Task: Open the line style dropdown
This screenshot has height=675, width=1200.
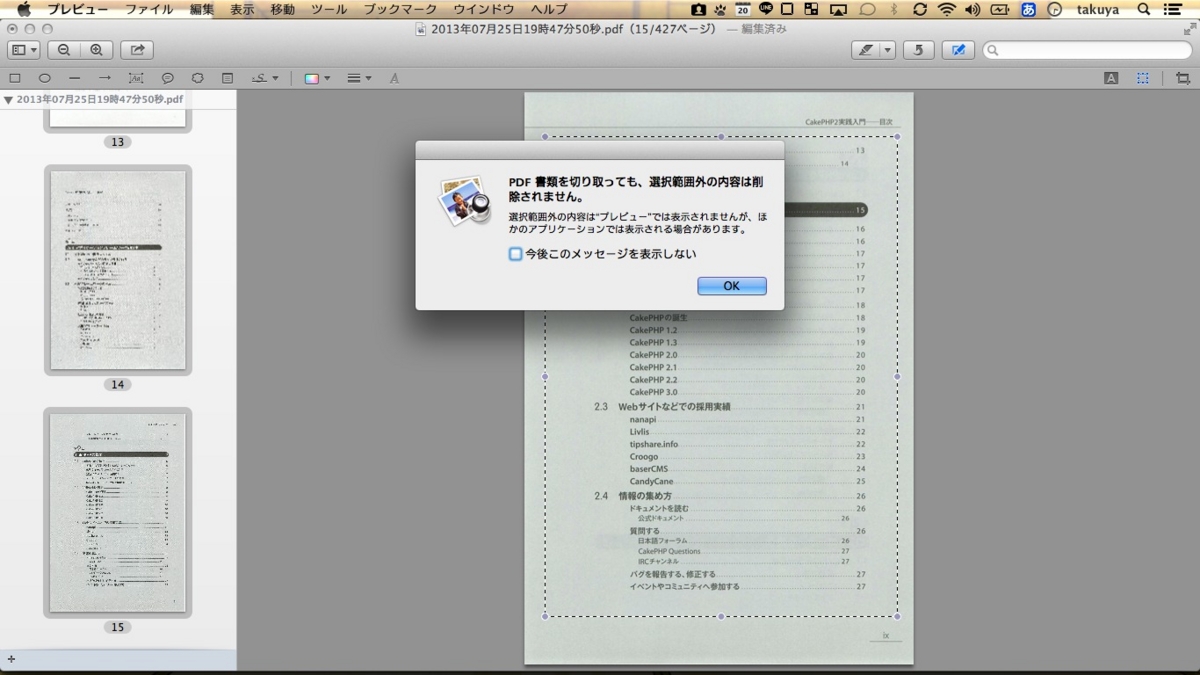Action: (359, 78)
